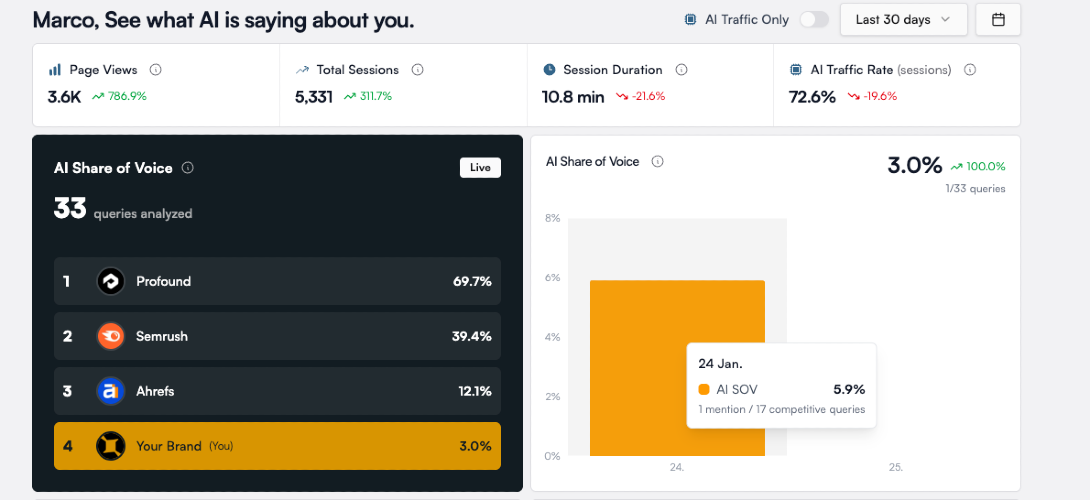The width and height of the screenshot is (1090, 500).
Task: Select the Ahrefs 12.1% ranking row
Action: point(278,392)
